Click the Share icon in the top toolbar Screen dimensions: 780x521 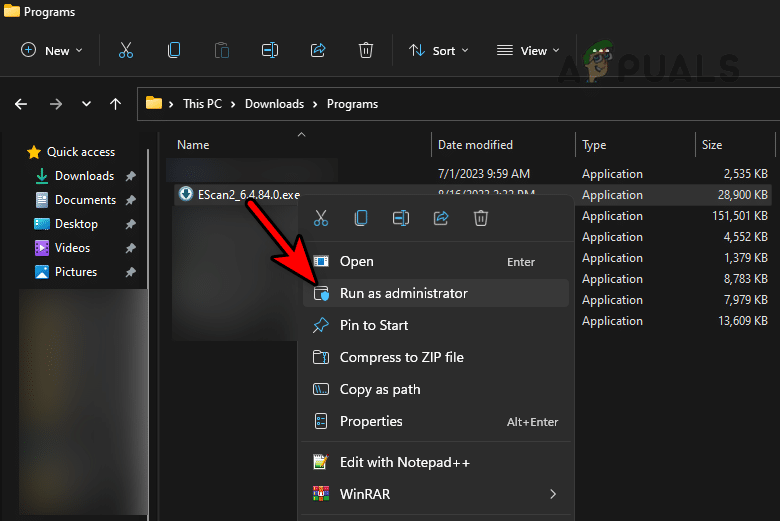[x=318, y=50]
